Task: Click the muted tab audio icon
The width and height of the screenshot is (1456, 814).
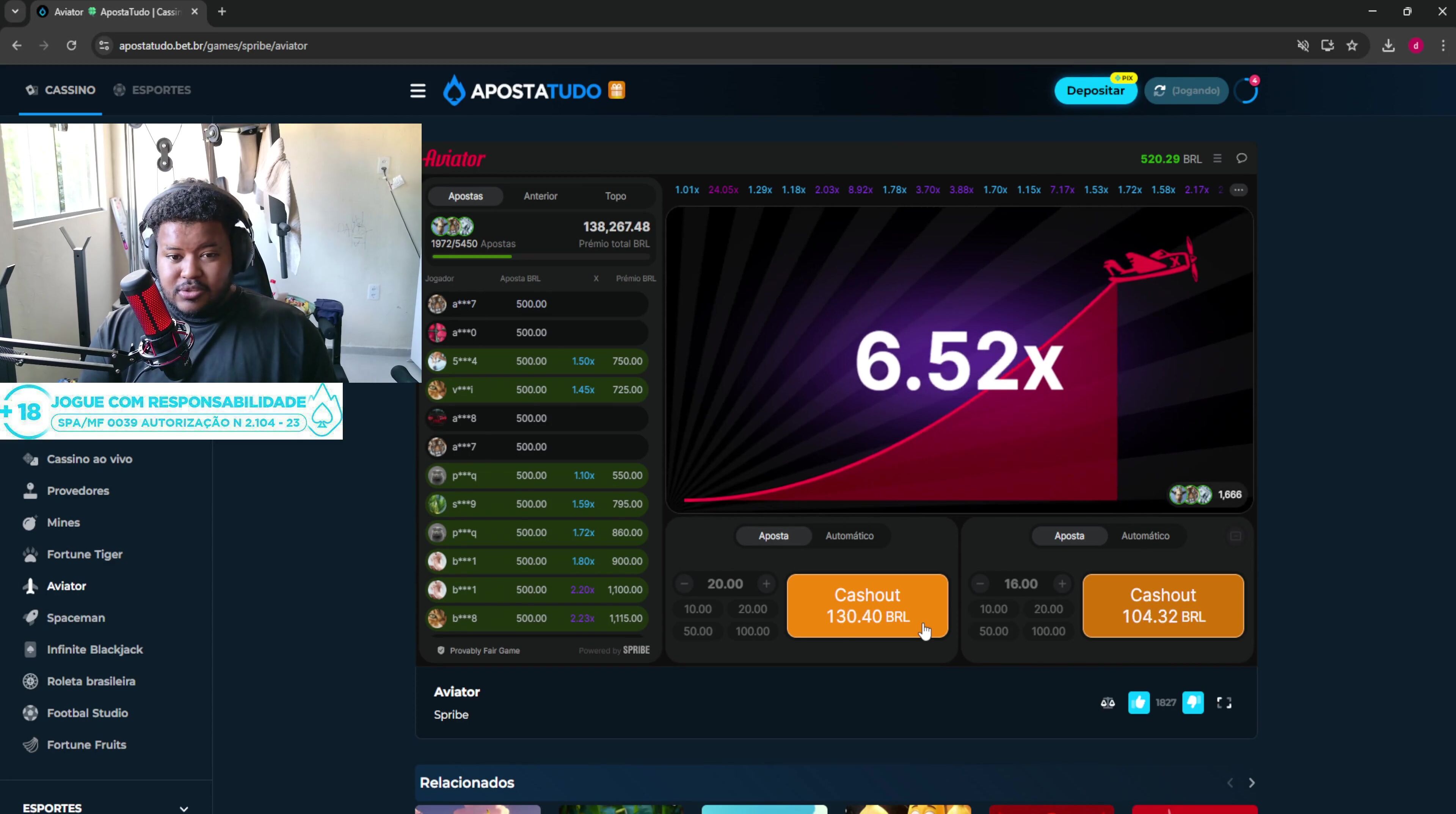Action: (x=1303, y=46)
